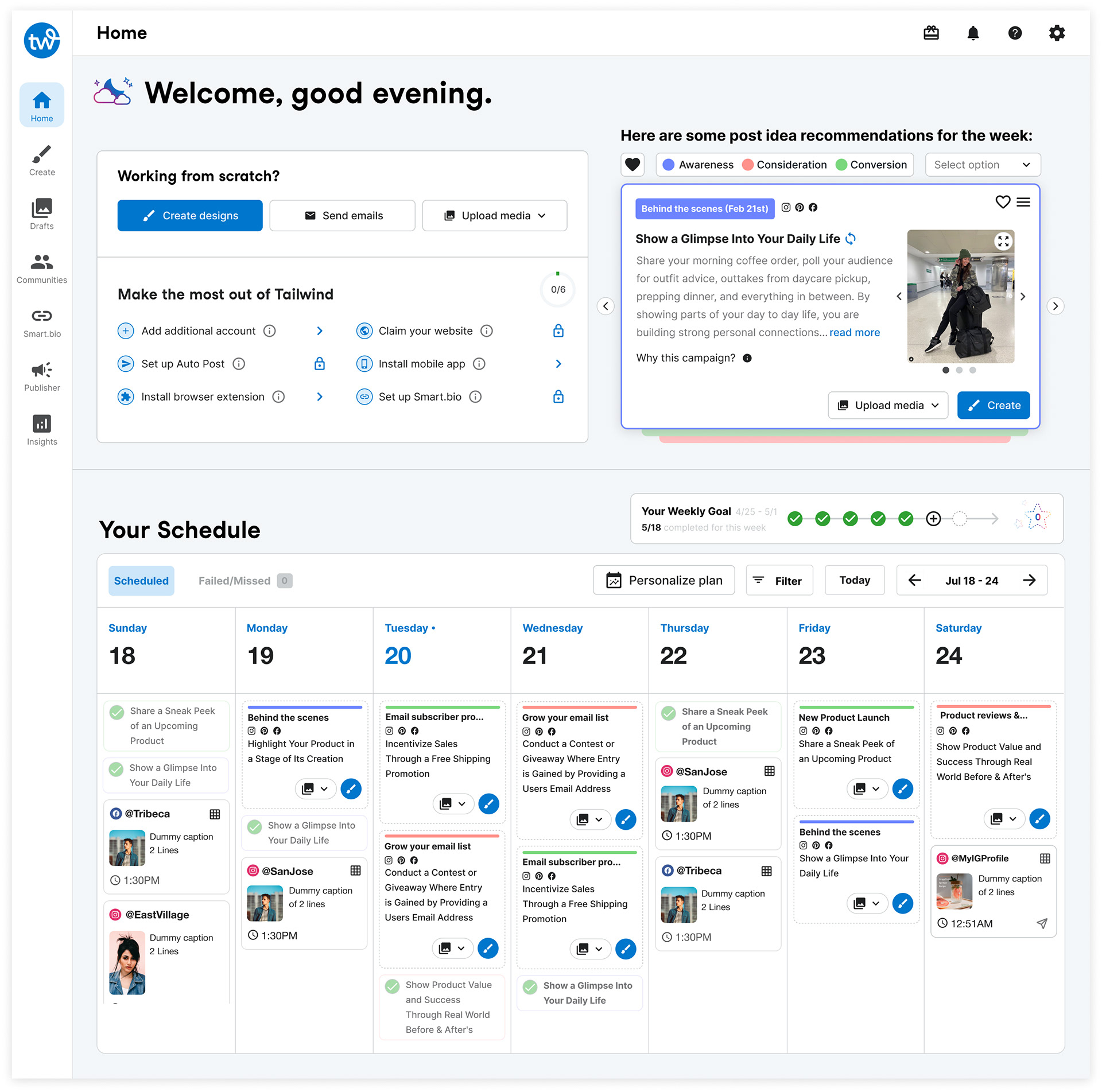This screenshot has height=1092, width=1102.
Task: Expand the Add additional account chevron
Action: coord(320,331)
